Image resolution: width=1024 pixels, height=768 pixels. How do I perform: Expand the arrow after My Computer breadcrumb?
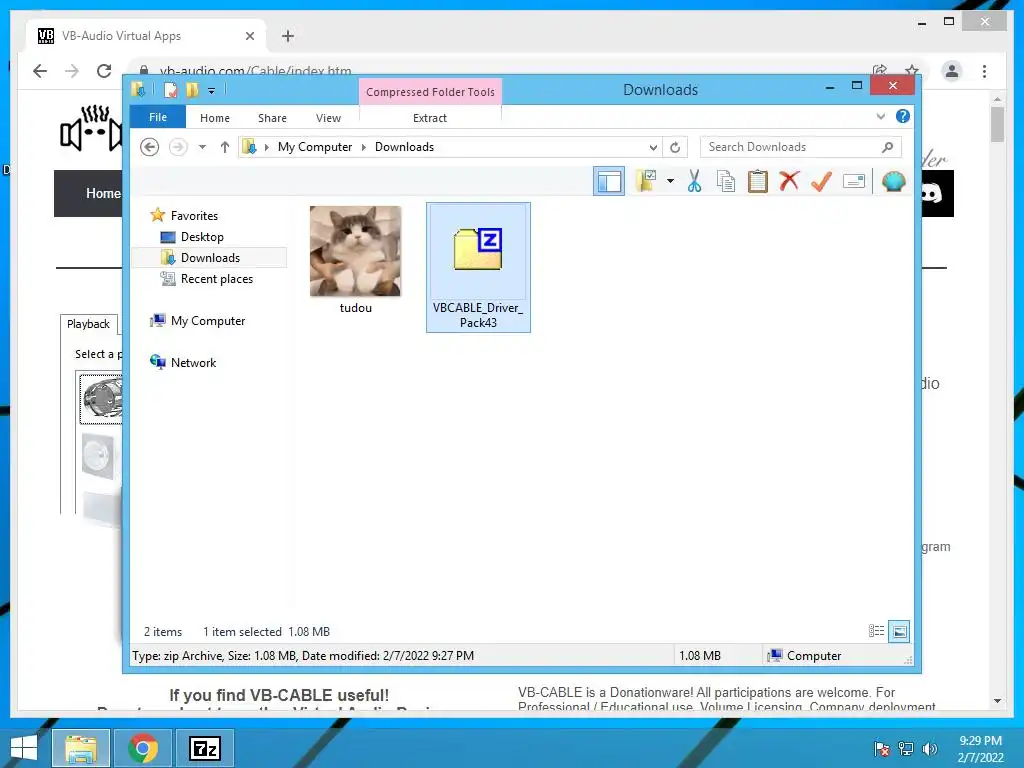click(364, 147)
